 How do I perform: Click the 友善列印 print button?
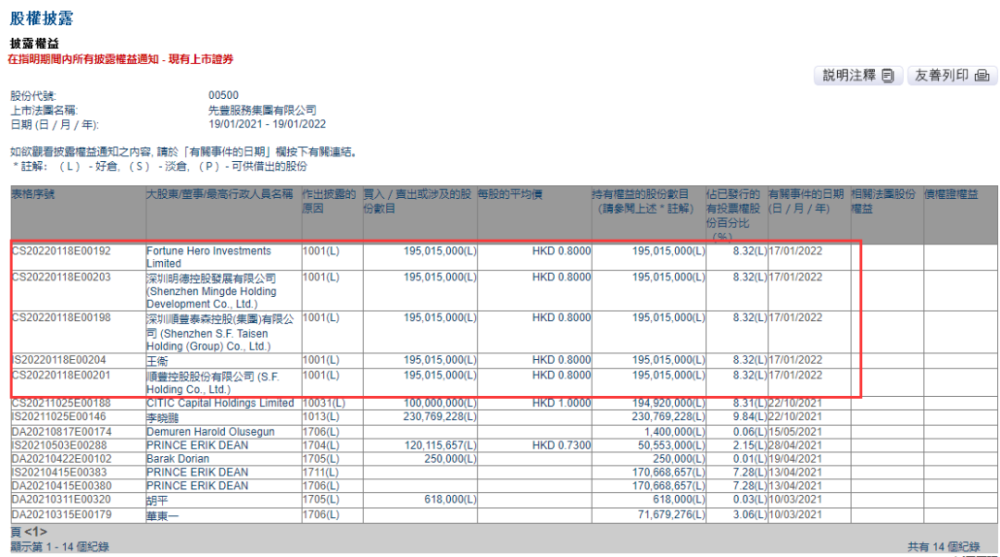(952, 75)
